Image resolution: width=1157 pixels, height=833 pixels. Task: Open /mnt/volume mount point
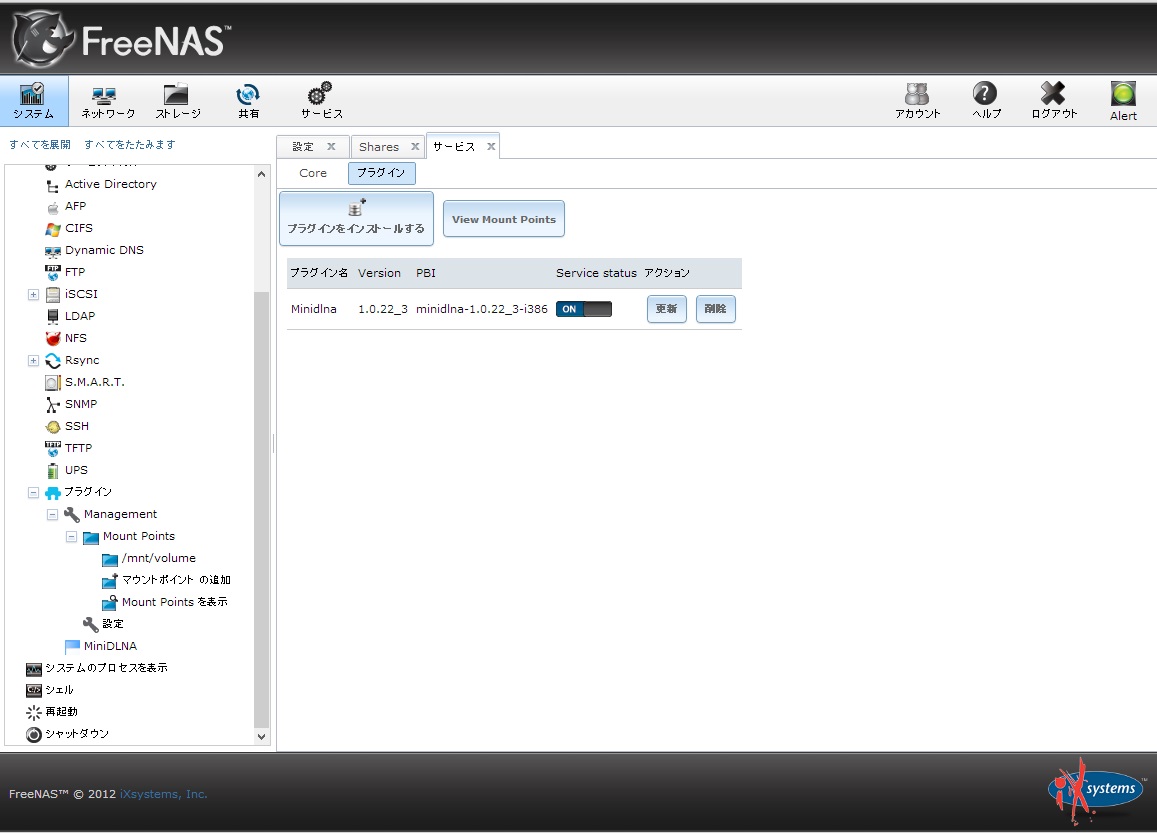pos(159,559)
